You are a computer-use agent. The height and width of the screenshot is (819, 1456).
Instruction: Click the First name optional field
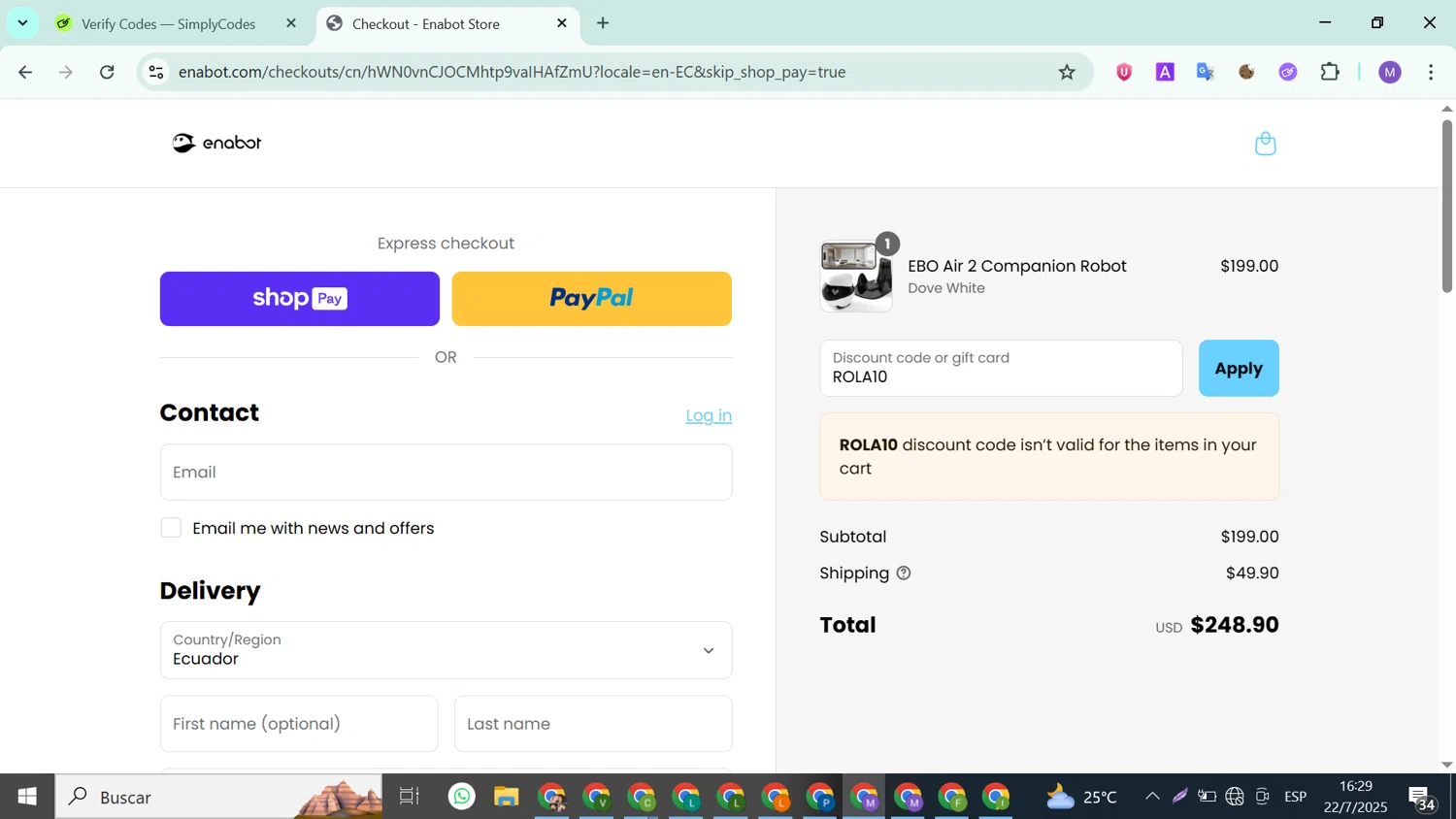click(299, 724)
